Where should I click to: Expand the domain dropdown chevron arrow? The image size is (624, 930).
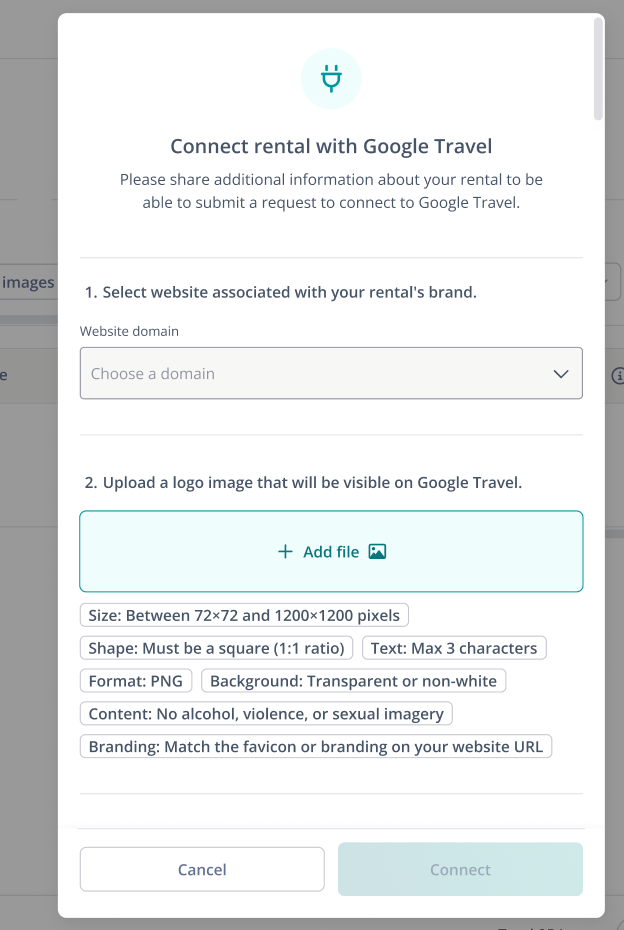coord(561,374)
